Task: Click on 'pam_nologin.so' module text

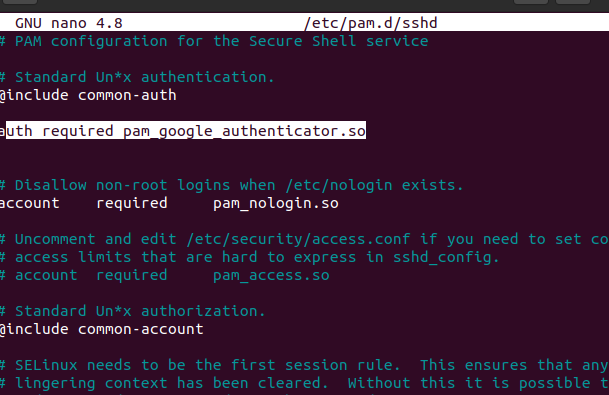Action: click(276, 204)
